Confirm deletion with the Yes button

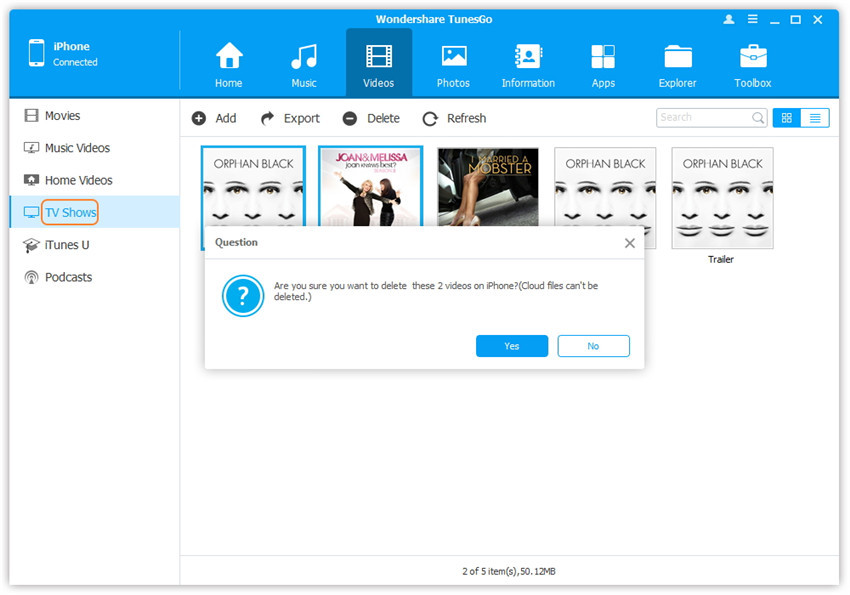[512, 346]
